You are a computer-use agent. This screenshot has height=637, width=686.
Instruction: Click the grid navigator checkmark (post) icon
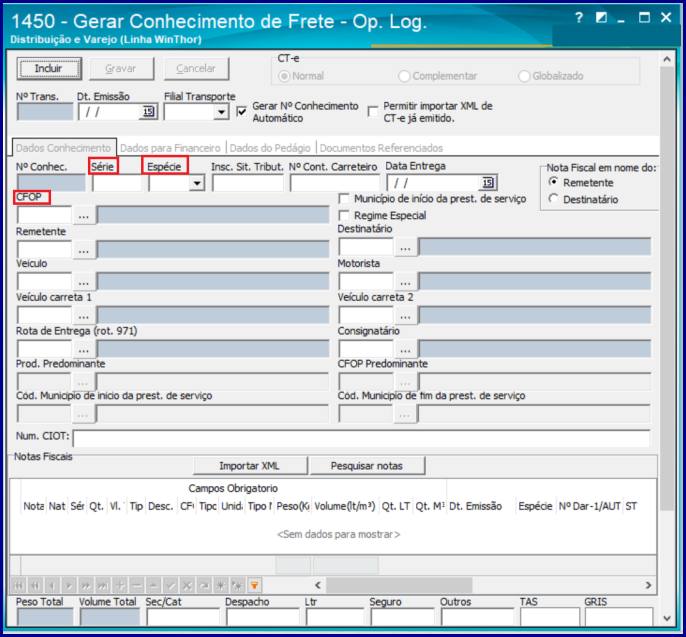[170, 585]
